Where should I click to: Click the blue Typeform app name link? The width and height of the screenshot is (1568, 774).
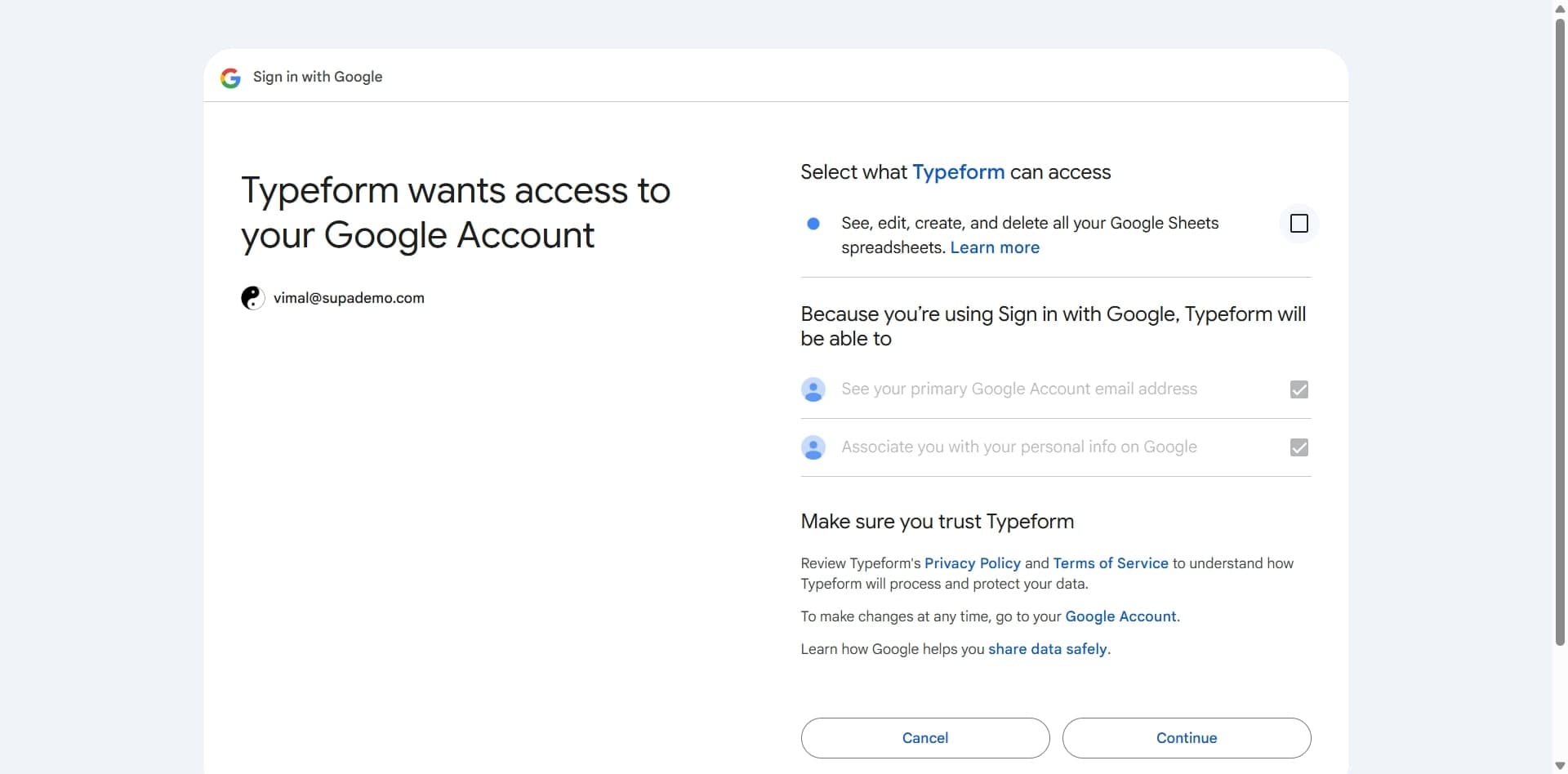[x=958, y=172]
